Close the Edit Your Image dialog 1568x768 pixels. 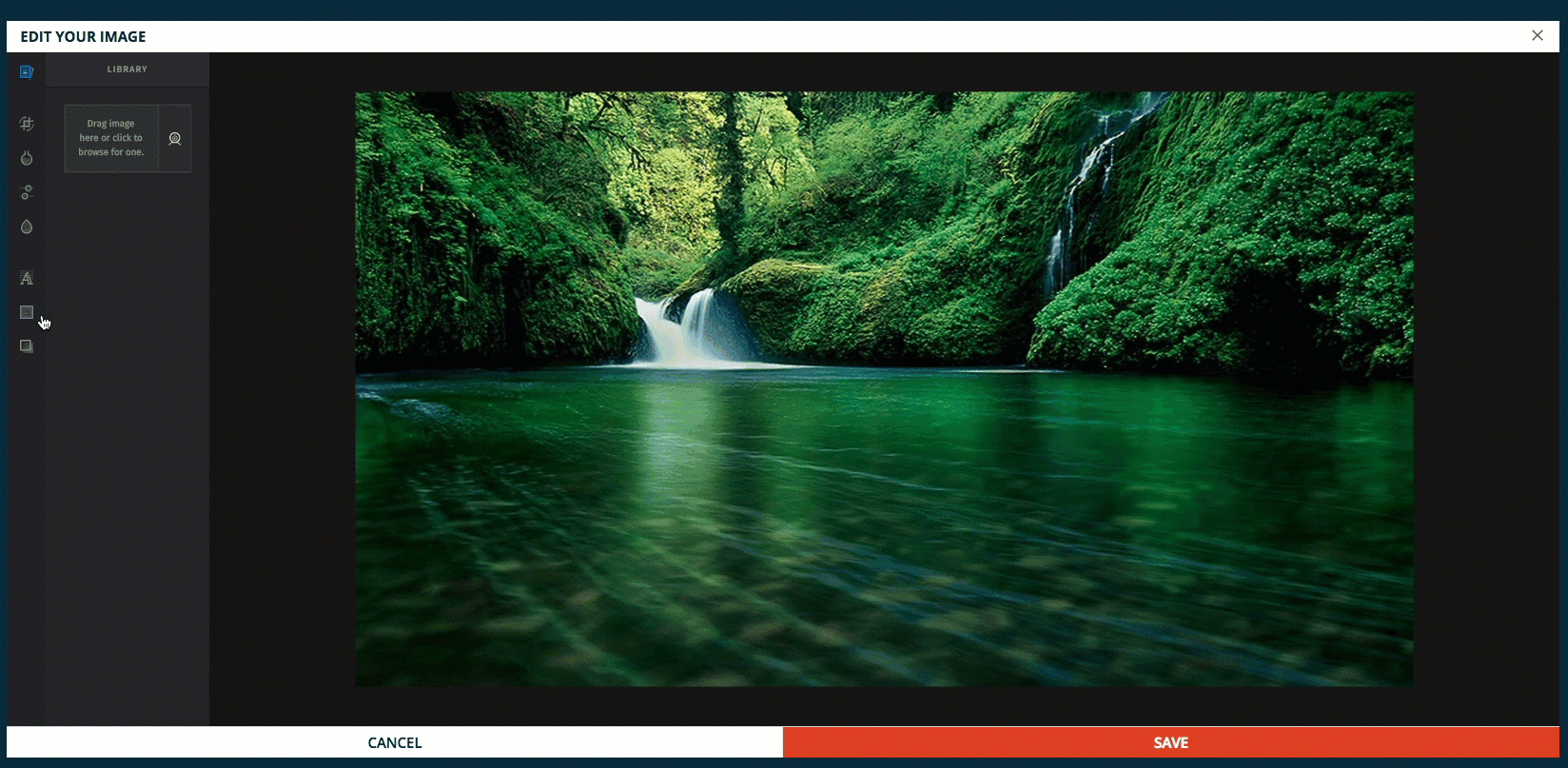coord(1538,36)
